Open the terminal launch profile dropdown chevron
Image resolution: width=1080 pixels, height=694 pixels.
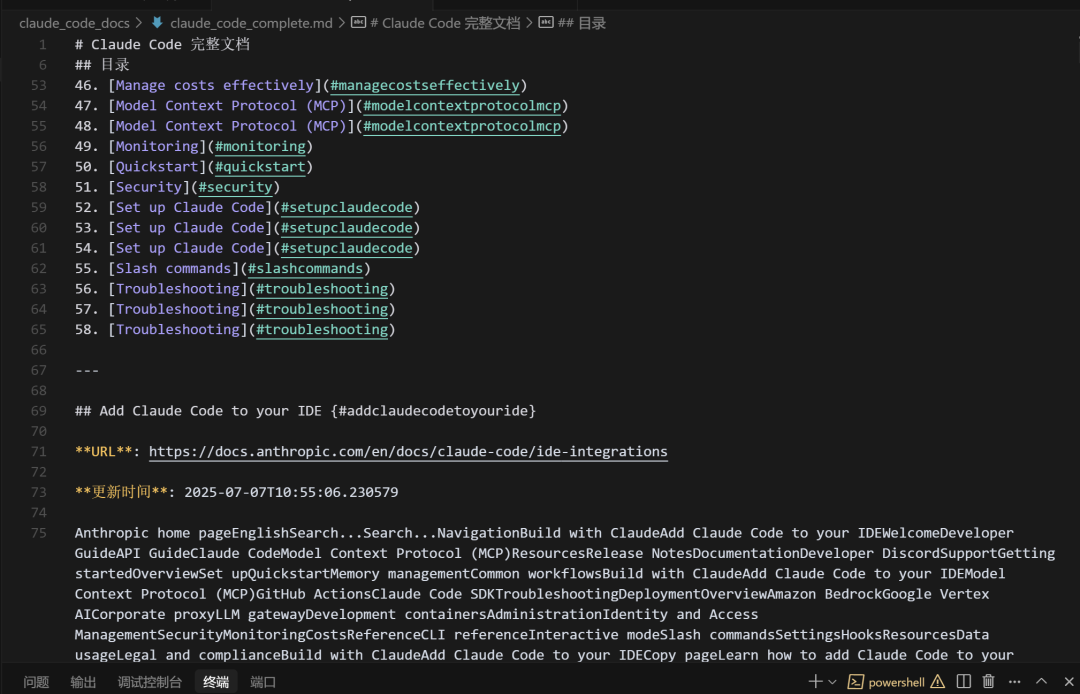pos(832,682)
